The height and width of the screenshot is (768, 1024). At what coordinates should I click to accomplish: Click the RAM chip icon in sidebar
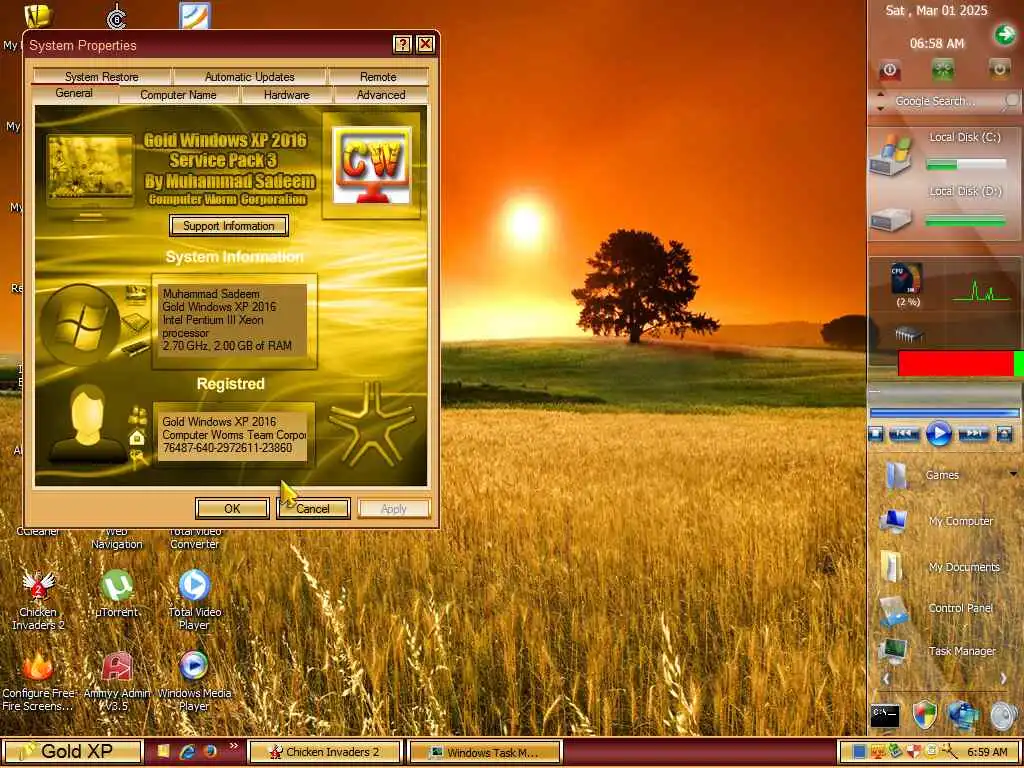(x=908, y=334)
